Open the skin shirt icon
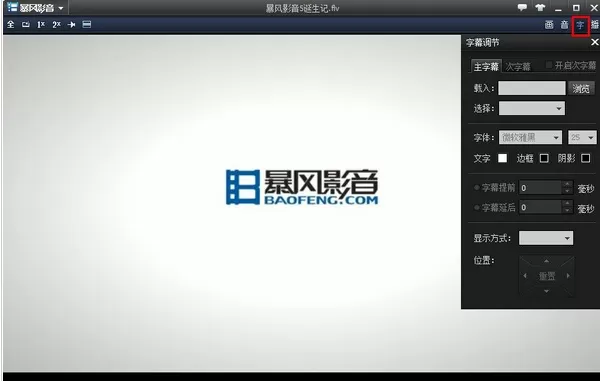Screen dimensions: 600x381 [540, 8]
